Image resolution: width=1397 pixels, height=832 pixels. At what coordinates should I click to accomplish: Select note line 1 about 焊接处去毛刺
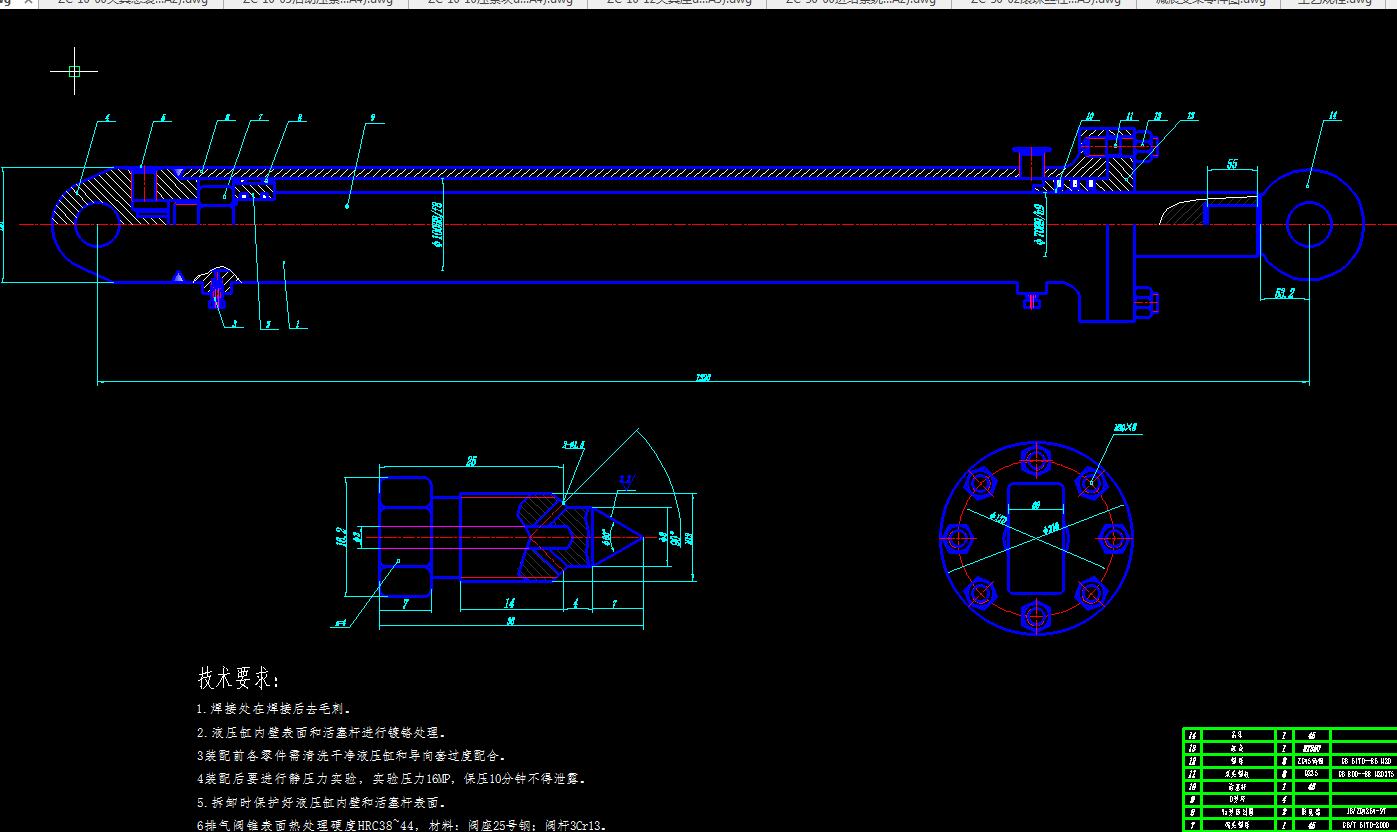[274, 709]
